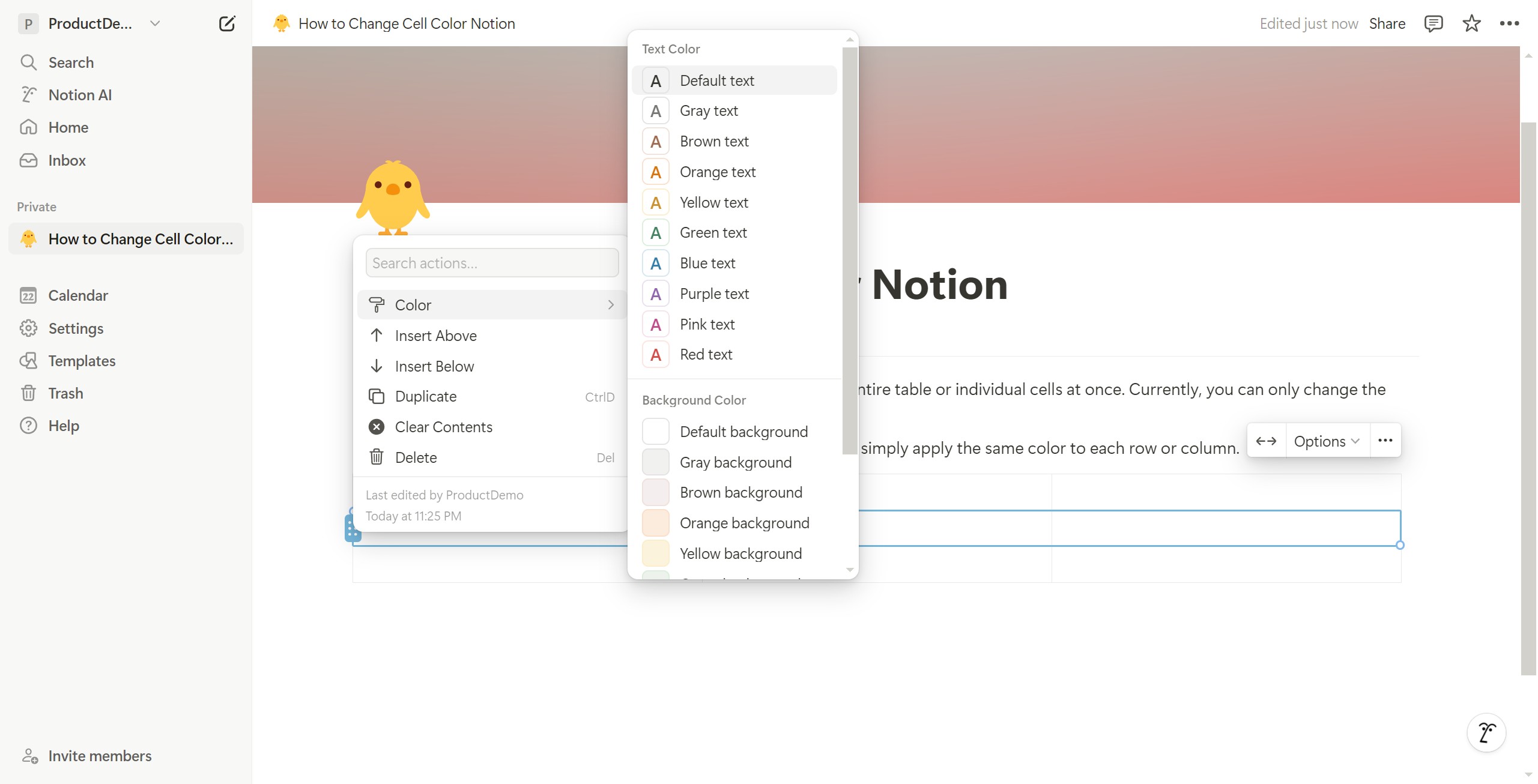Click the row drag handle

point(353,528)
